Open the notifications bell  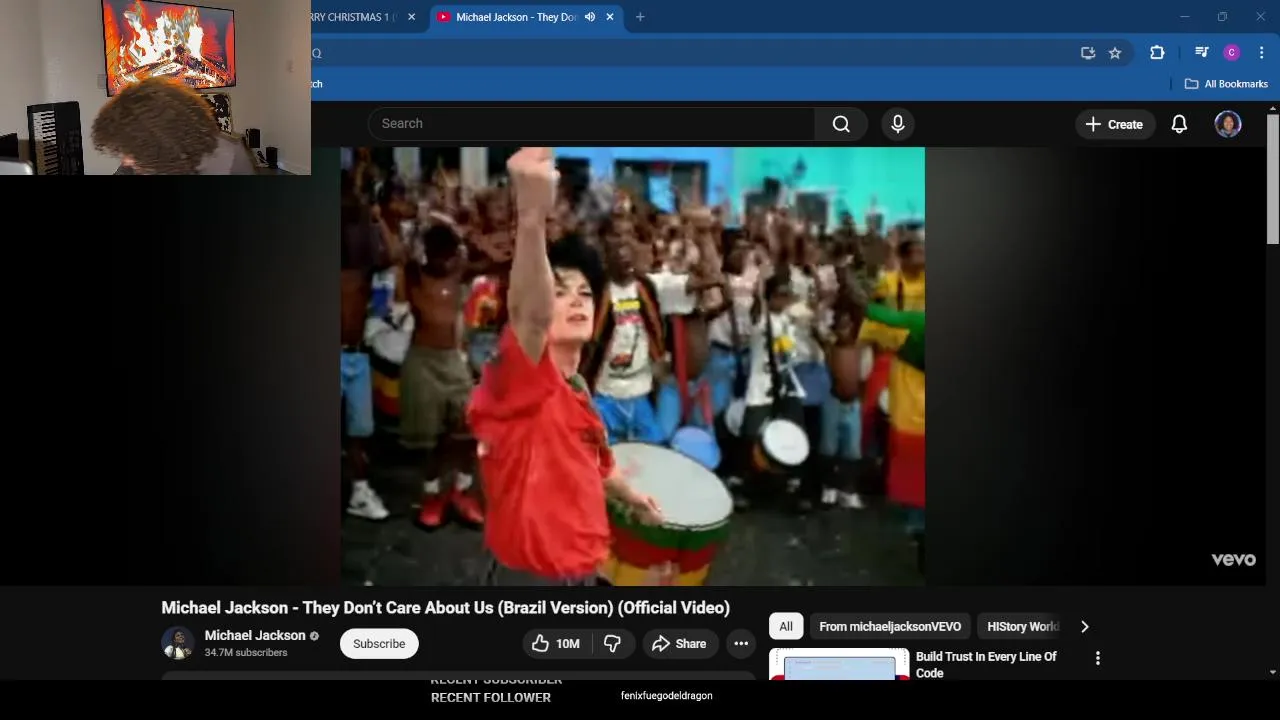click(x=1179, y=124)
